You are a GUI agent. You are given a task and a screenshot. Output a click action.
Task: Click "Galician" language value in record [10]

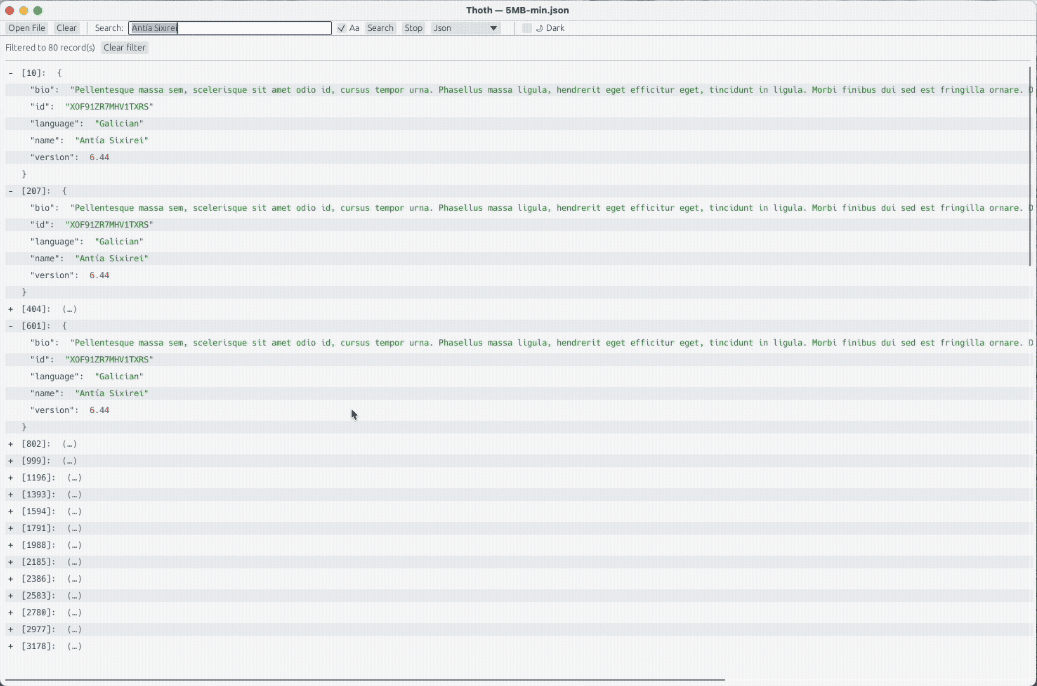pos(119,124)
